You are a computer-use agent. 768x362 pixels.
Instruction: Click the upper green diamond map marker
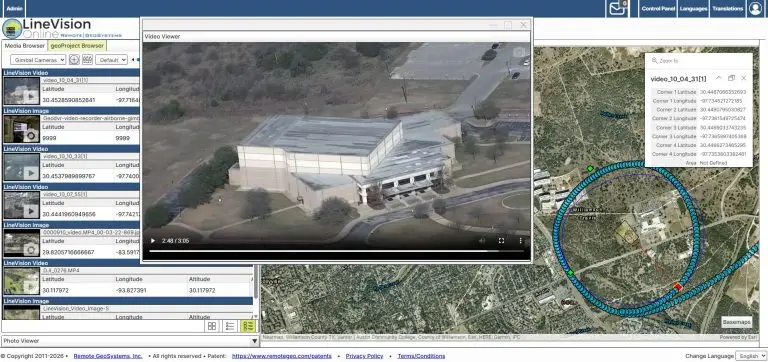590,169
